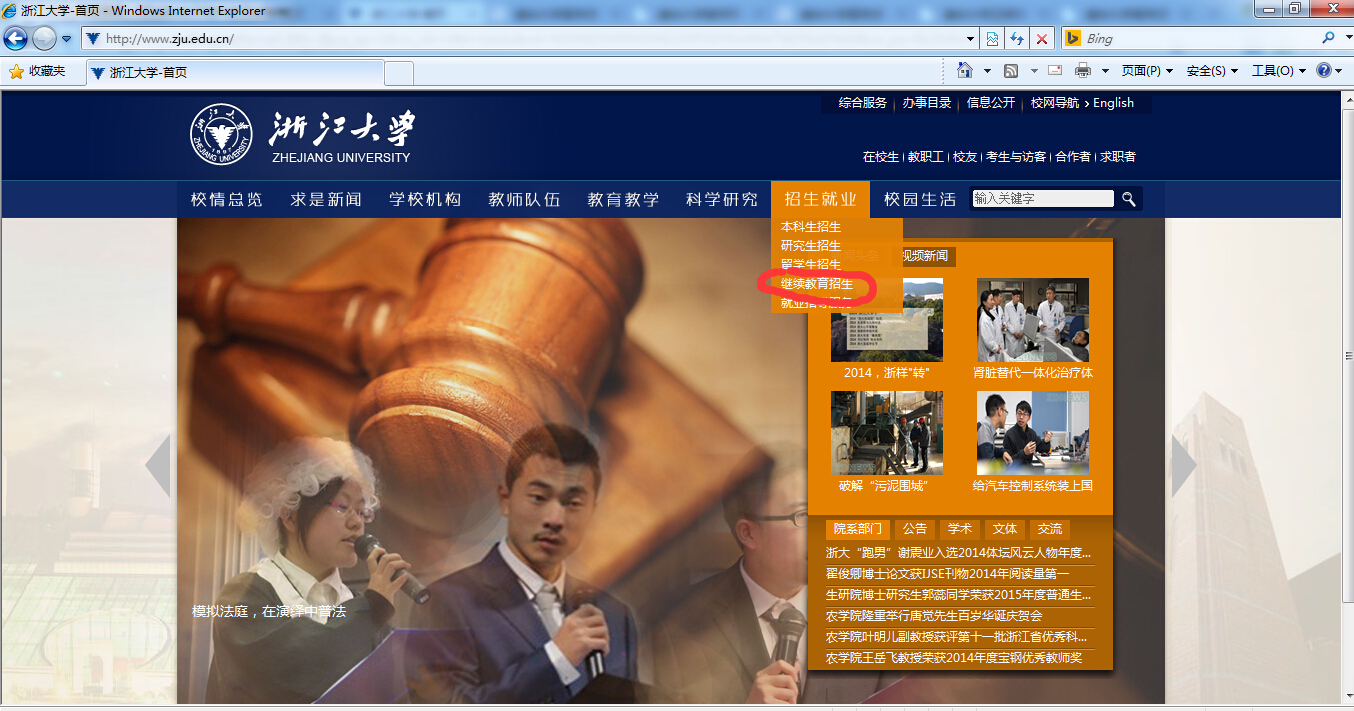Click the 输入关键字 site search field

1043,198
